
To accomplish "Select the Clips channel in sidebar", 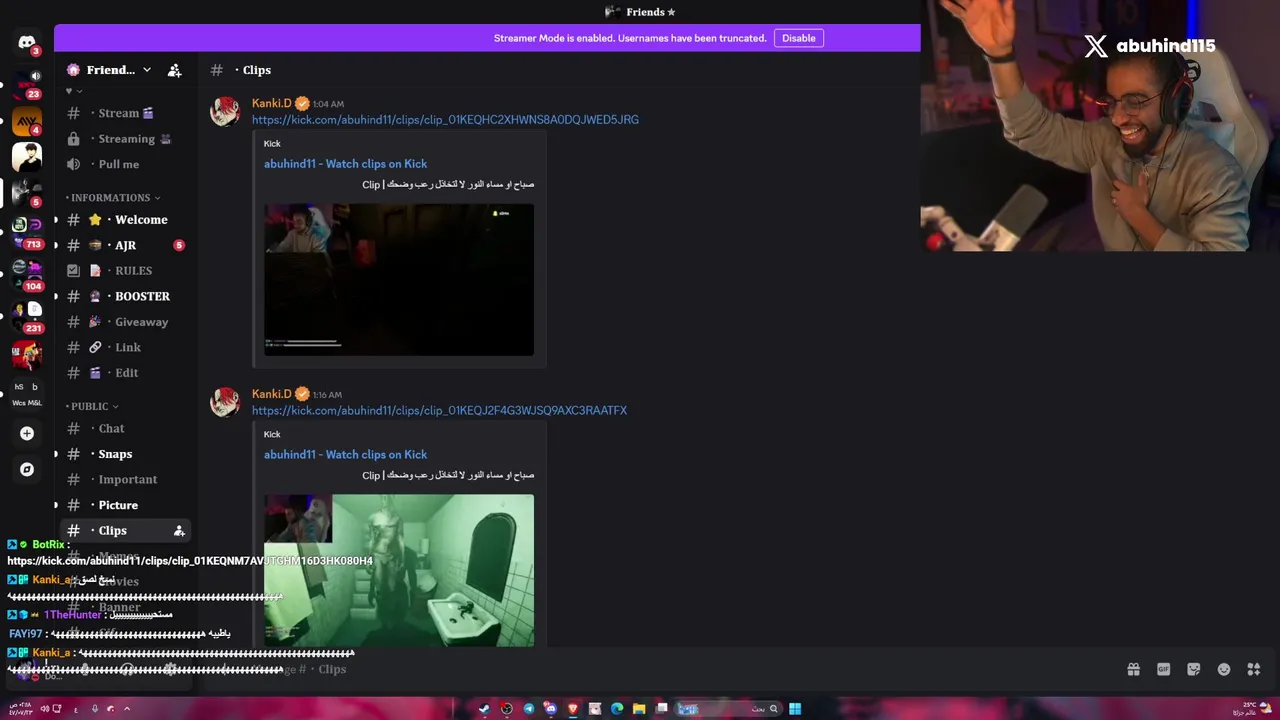I will pyautogui.click(x=126, y=531).
